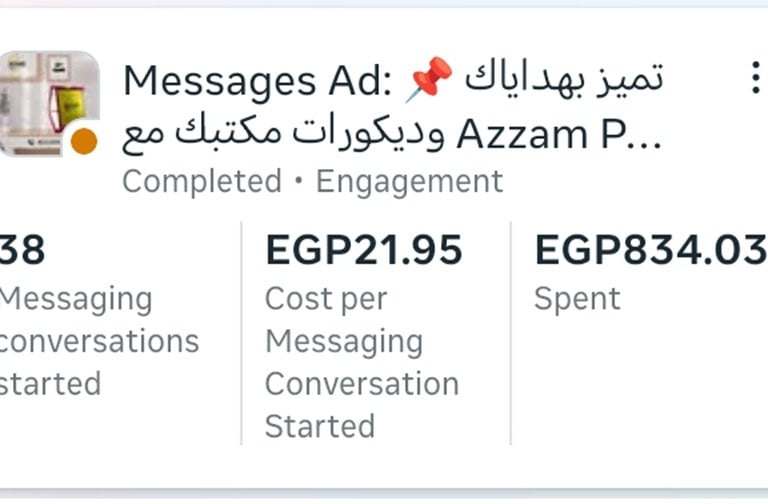
Task: Open the three-dot more options menu
Action: 755,79
